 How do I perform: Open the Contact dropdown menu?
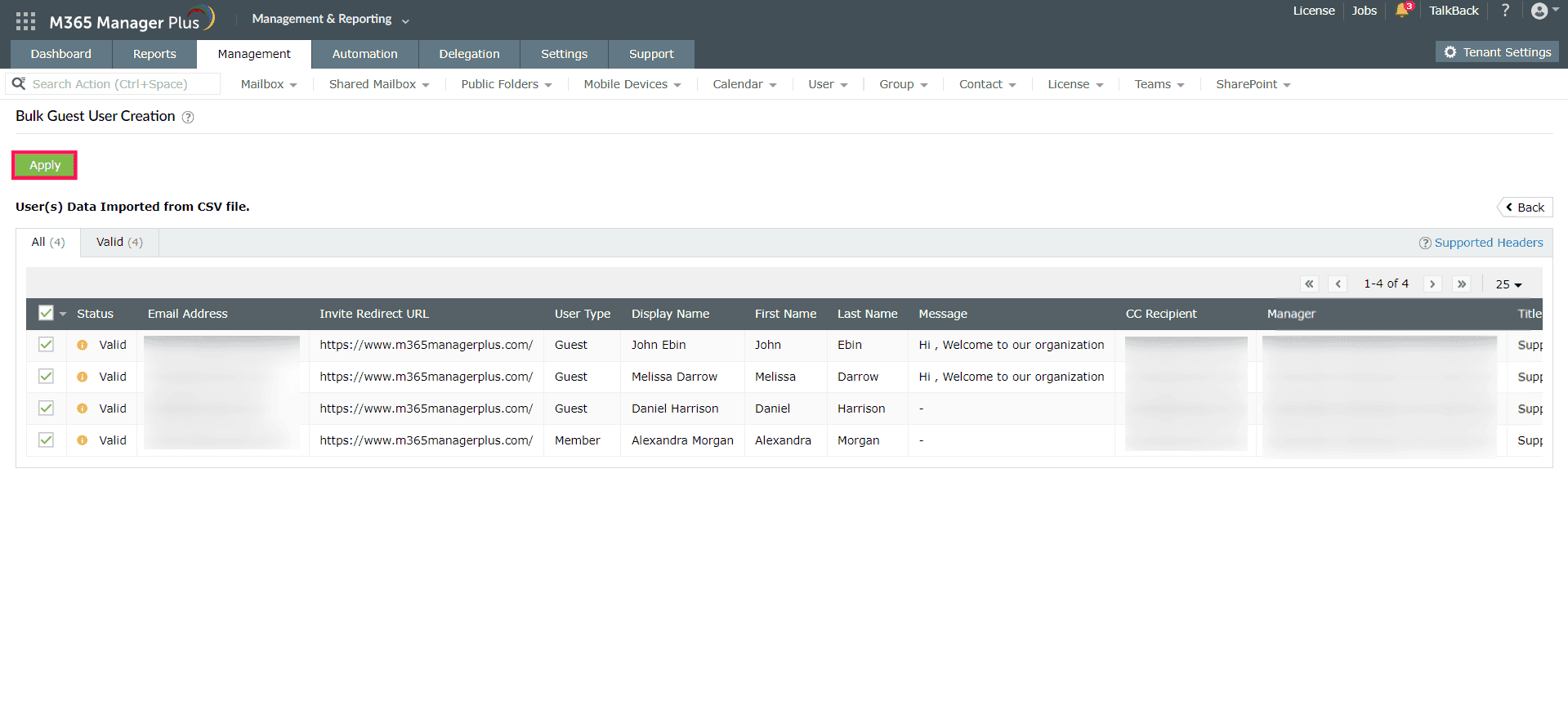click(x=988, y=84)
